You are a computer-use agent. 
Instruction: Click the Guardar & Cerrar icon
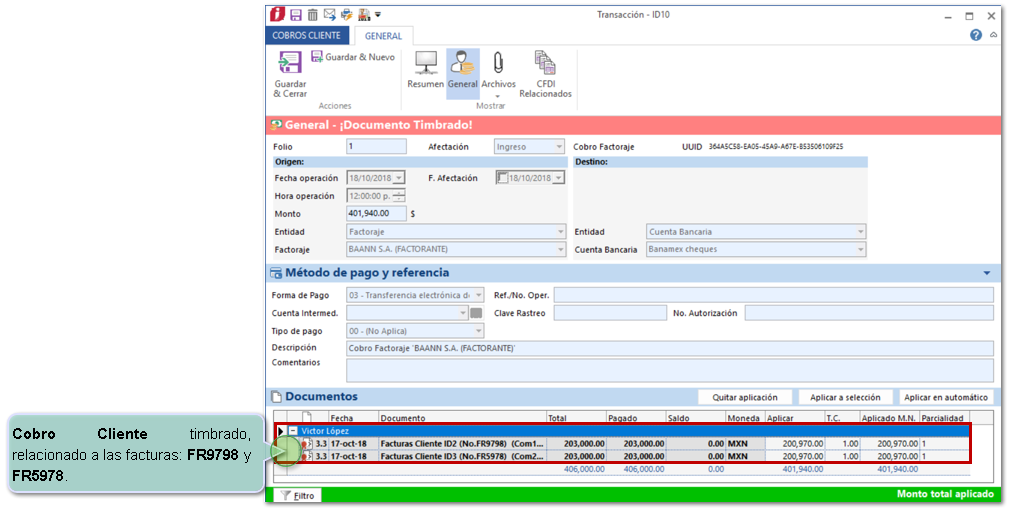pyautogui.click(x=290, y=65)
